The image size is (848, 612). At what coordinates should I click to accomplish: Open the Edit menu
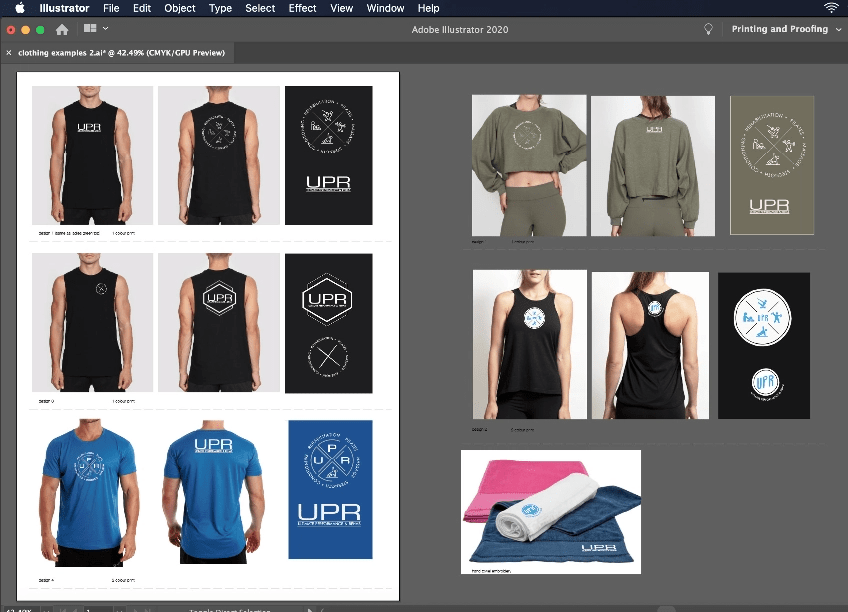142,8
